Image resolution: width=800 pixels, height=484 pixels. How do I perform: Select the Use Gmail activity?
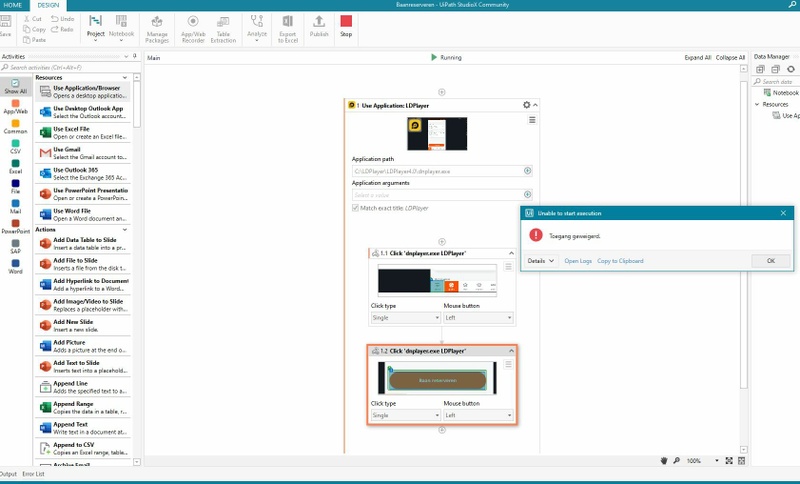(x=84, y=153)
